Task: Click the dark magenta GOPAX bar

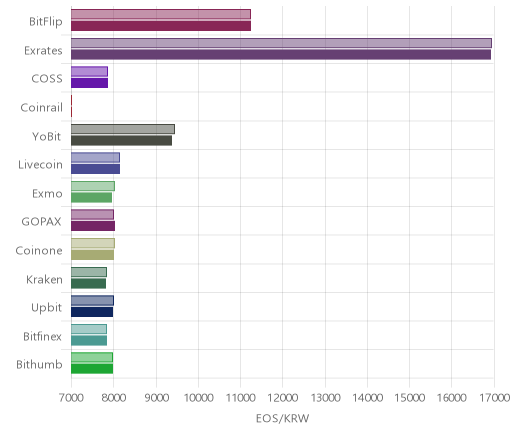Action: coord(93,226)
